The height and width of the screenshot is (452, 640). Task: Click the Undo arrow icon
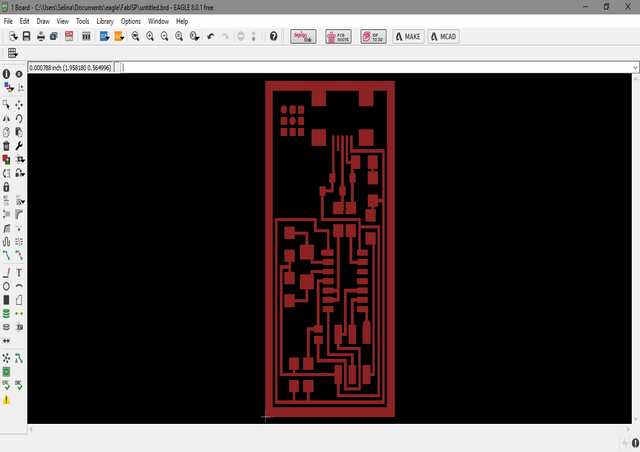[211, 36]
